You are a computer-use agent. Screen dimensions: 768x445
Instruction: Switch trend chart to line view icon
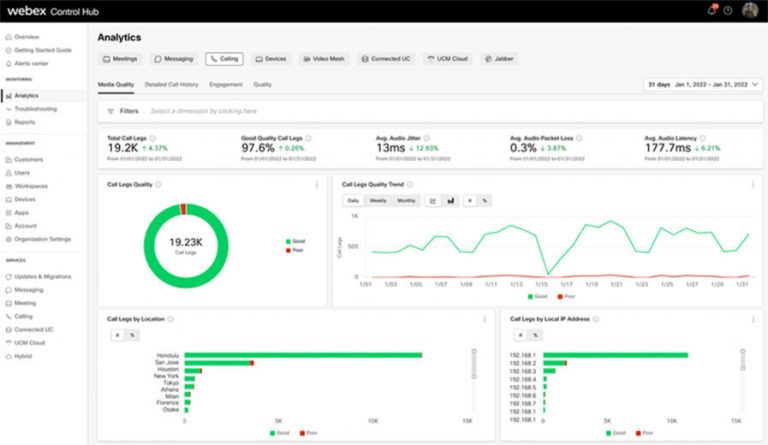[x=433, y=200]
